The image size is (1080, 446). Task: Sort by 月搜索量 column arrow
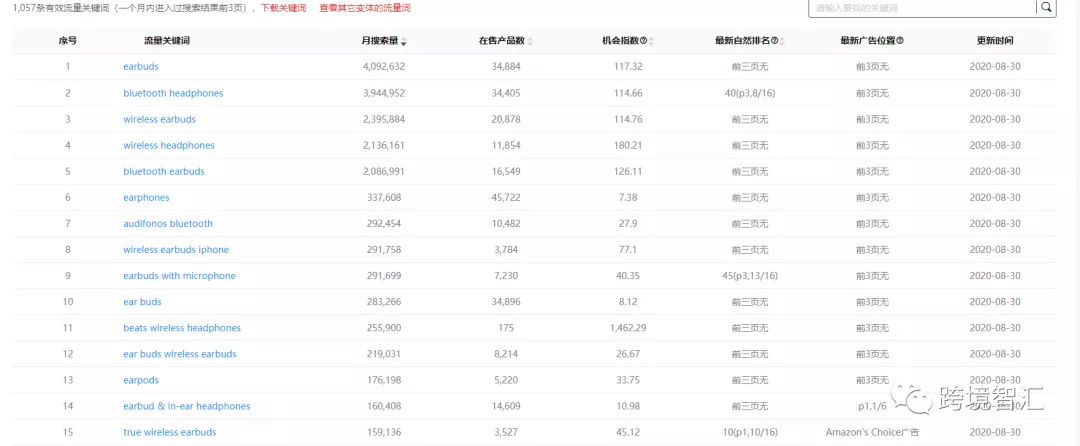pos(404,42)
